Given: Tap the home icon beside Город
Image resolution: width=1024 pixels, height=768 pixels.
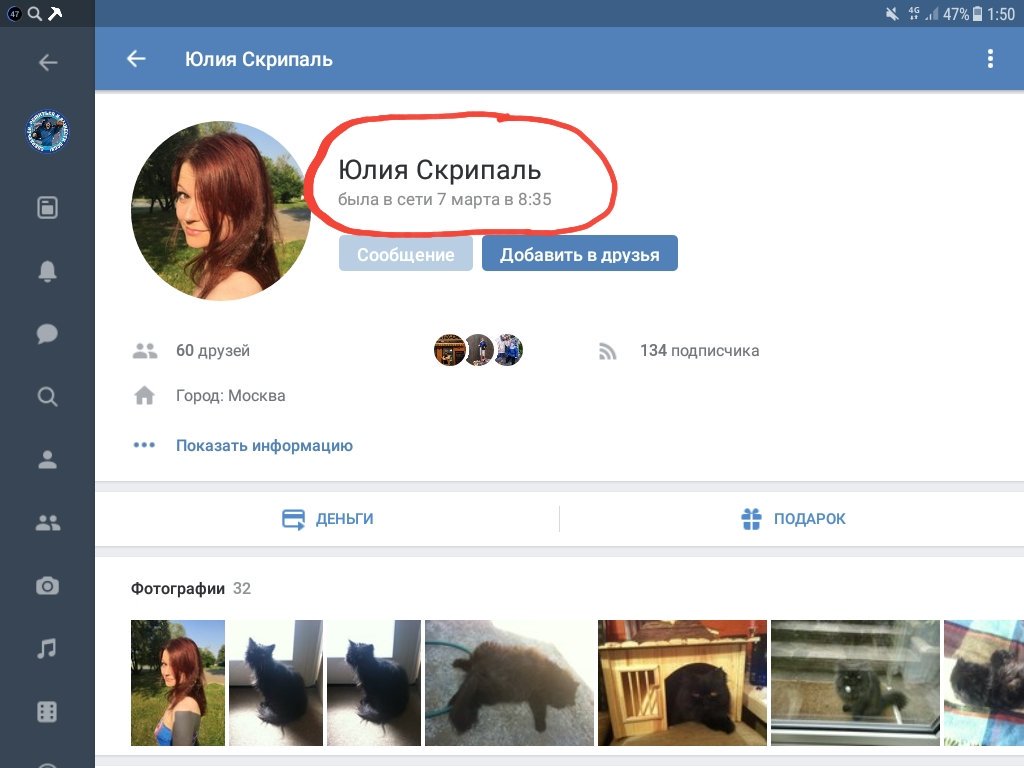Looking at the screenshot, I should click(144, 396).
